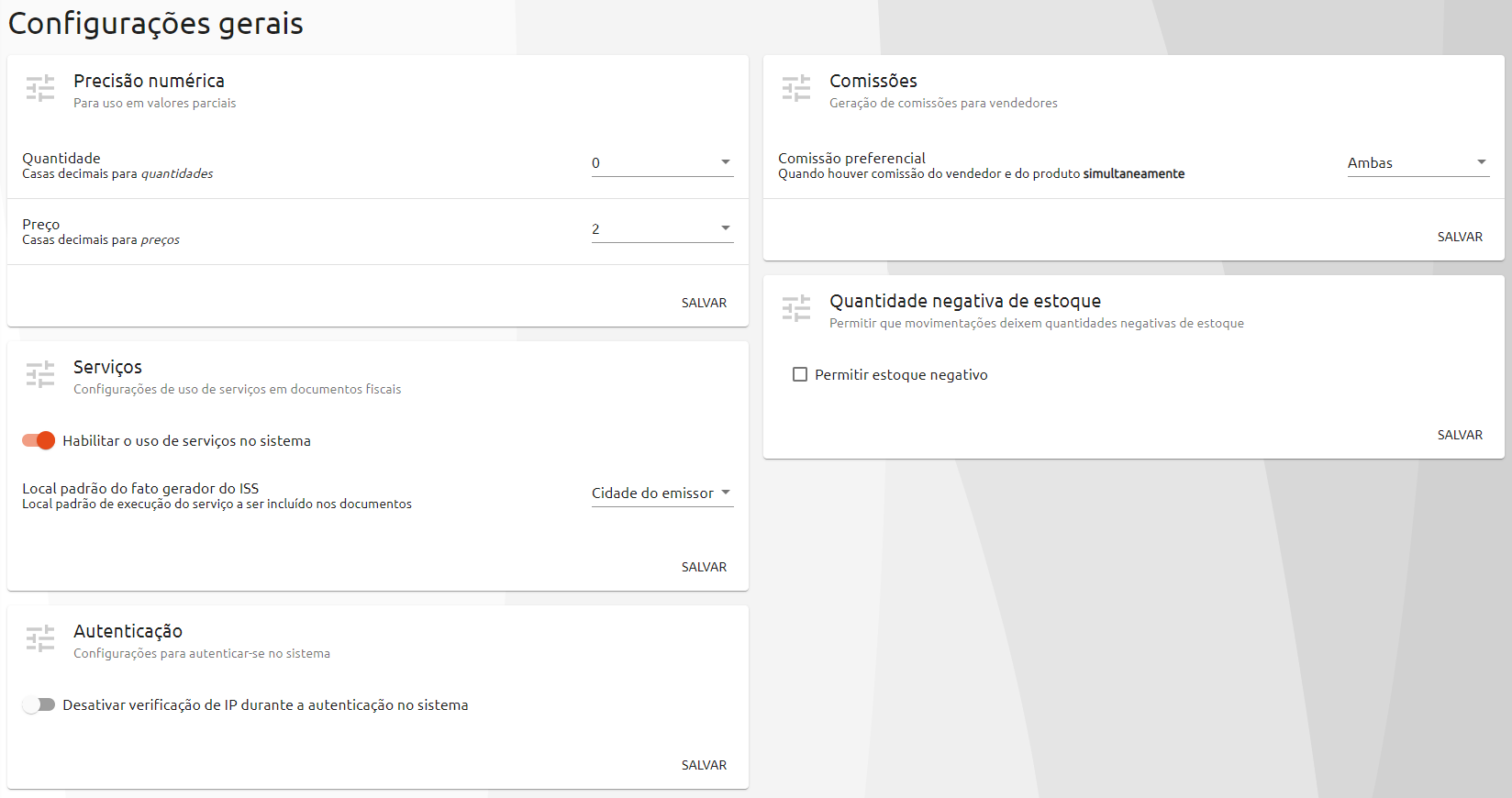
Task: Open the Quantidade decimal places dropdown
Action: [x=662, y=163]
